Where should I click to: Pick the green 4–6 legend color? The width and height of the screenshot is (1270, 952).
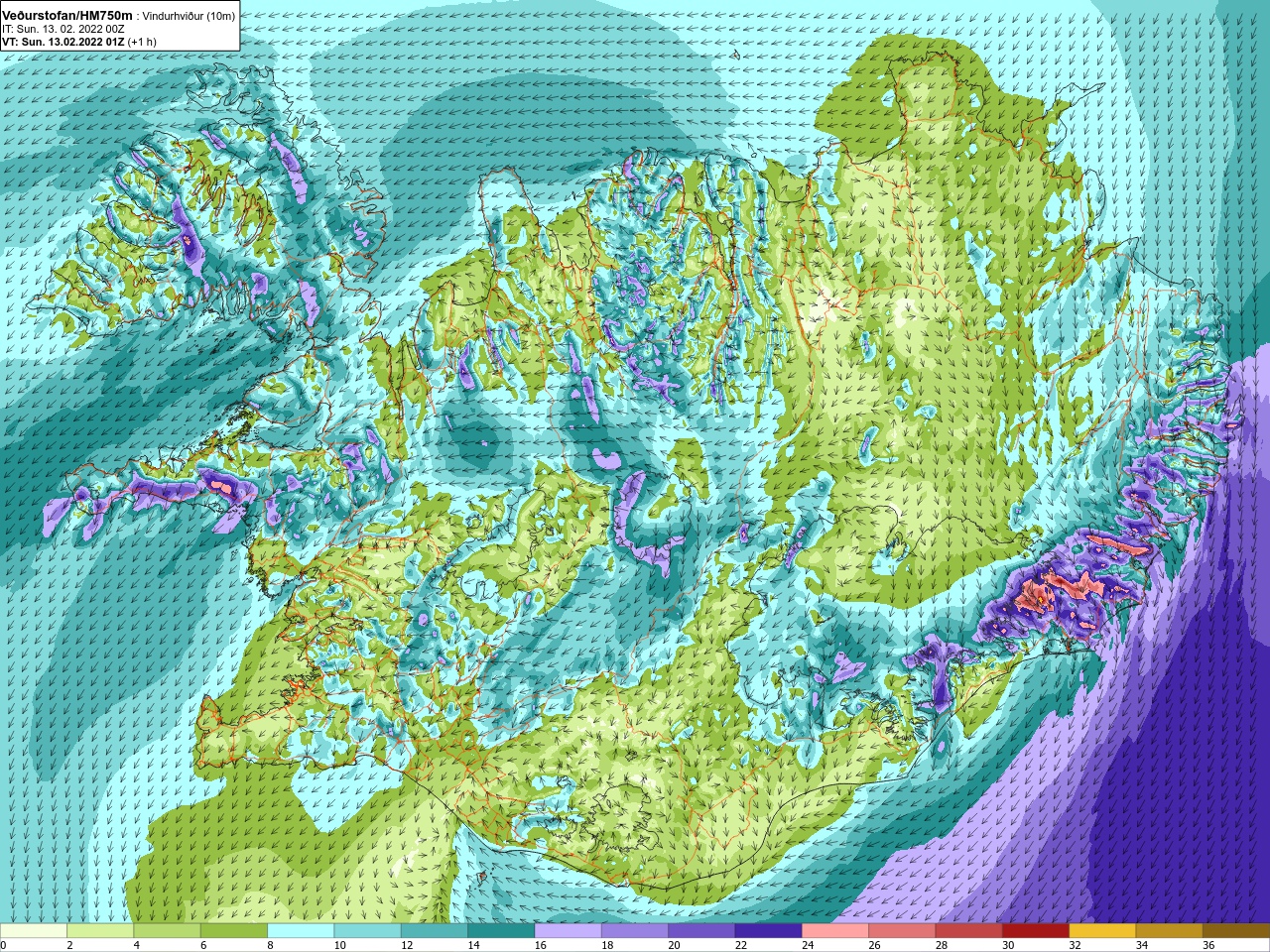[x=167, y=931]
